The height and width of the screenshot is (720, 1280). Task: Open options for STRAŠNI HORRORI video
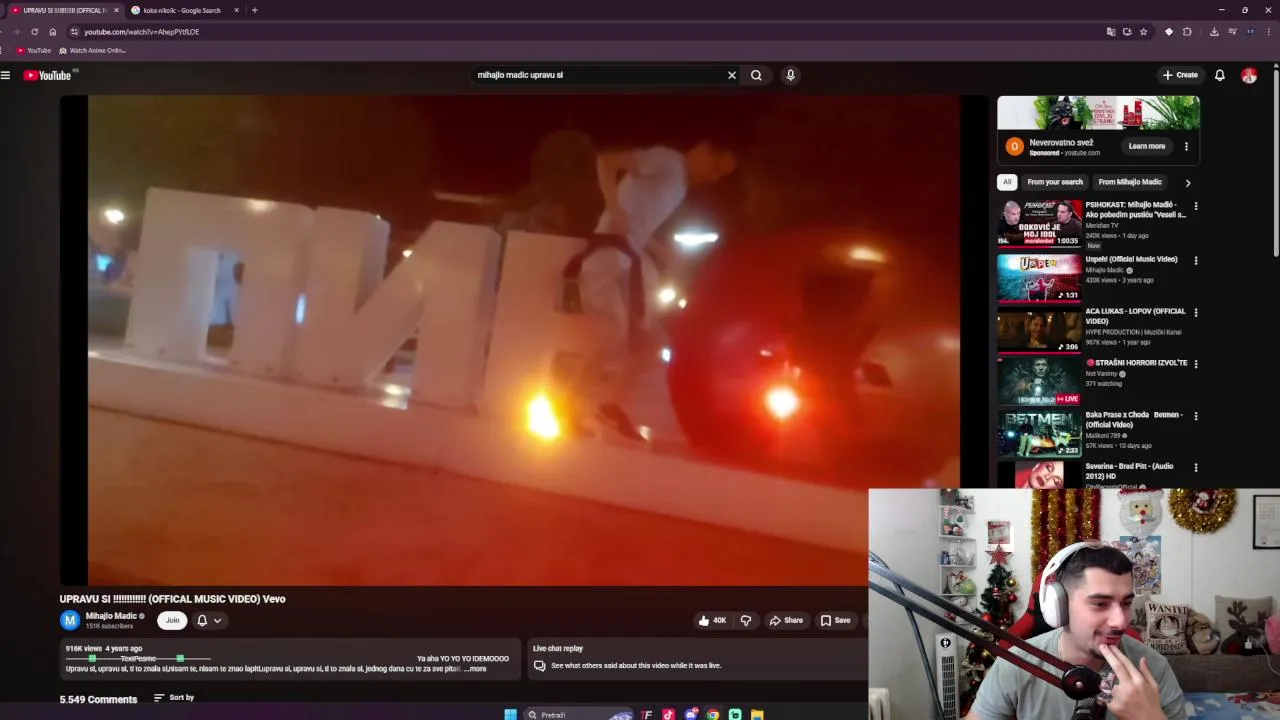coord(1196,364)
